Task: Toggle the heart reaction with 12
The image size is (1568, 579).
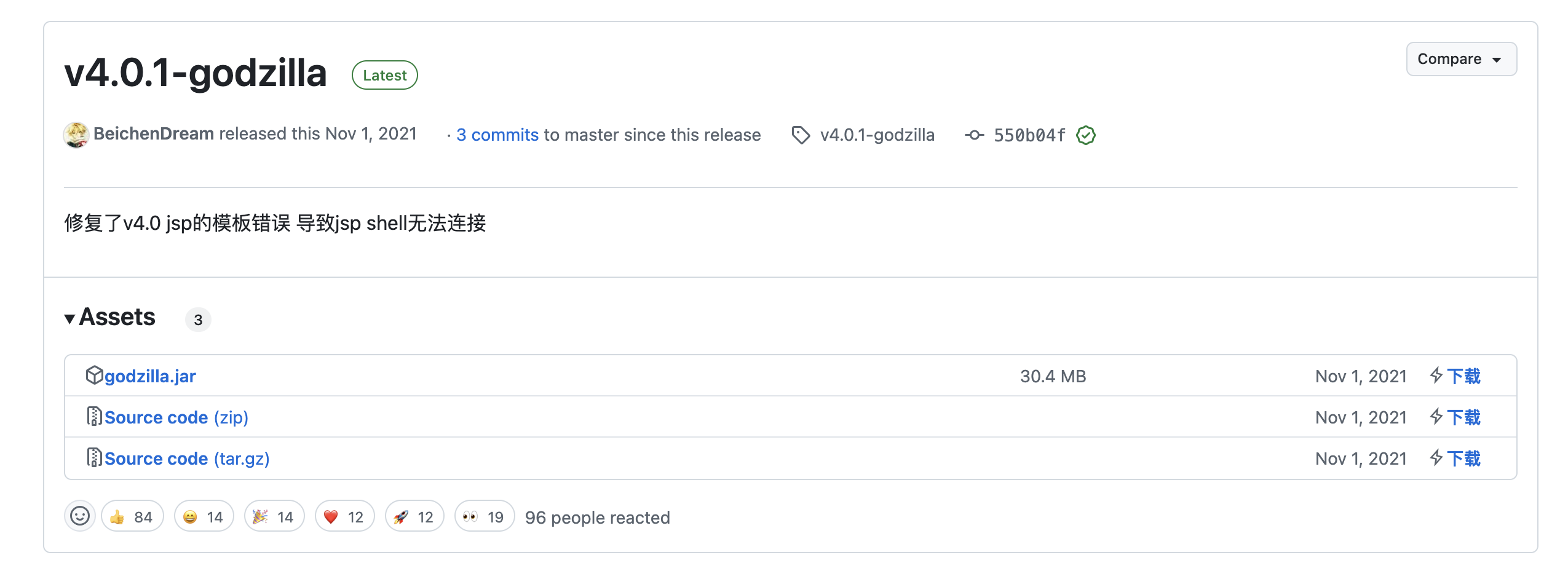Action: pos(344,517)
